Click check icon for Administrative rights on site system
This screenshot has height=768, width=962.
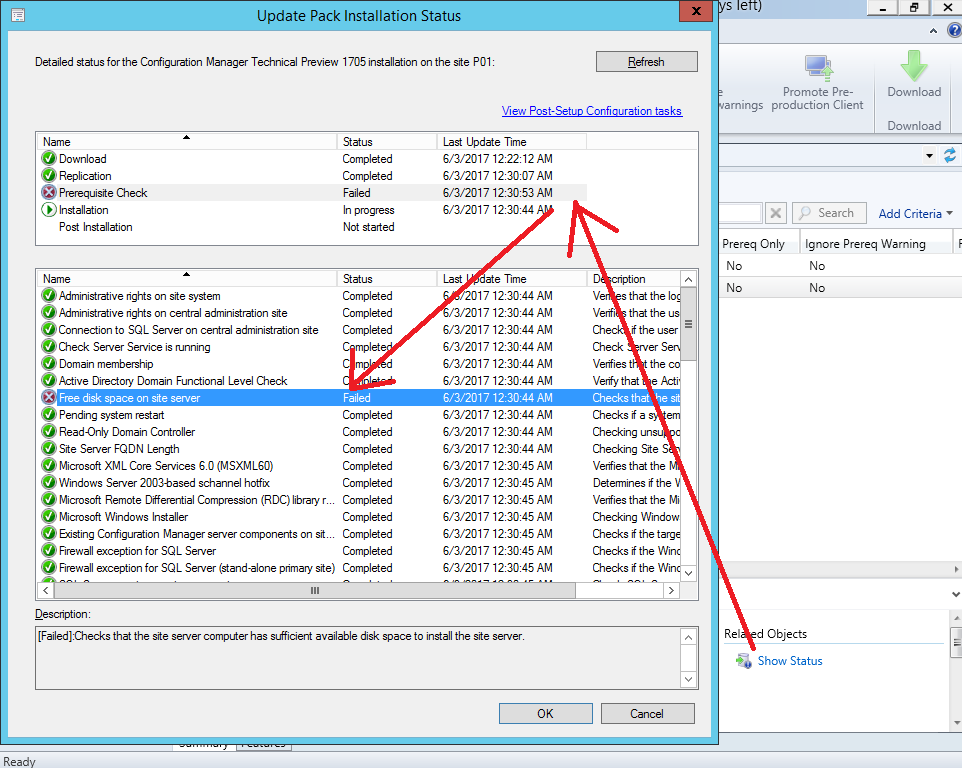click(48, 296)
